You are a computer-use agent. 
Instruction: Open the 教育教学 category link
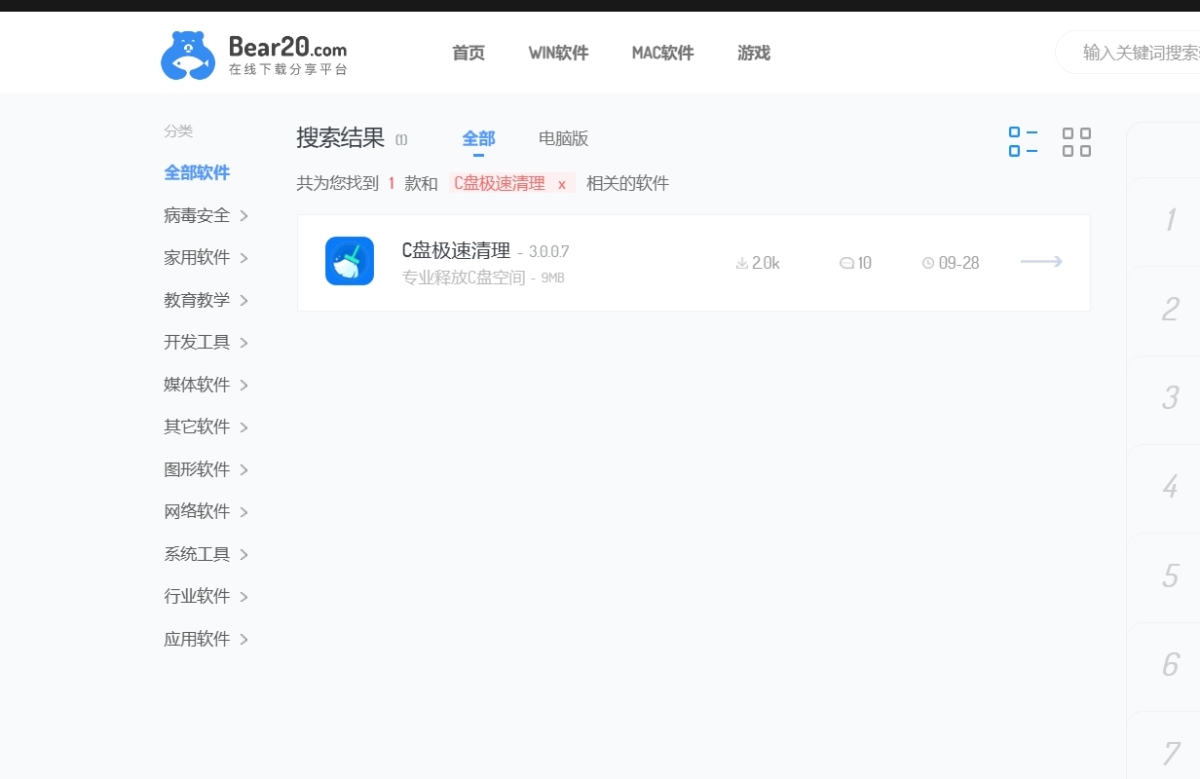point(197,299)
